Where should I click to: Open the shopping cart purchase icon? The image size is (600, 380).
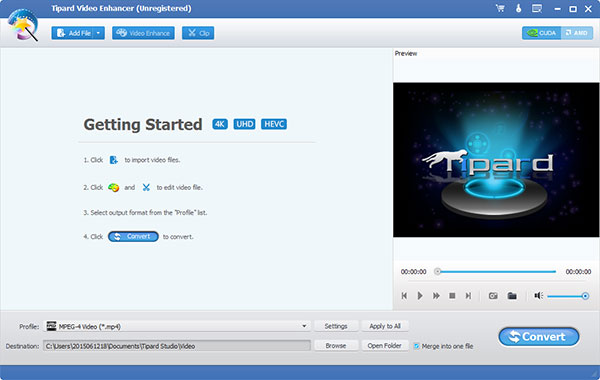point(500,8)
